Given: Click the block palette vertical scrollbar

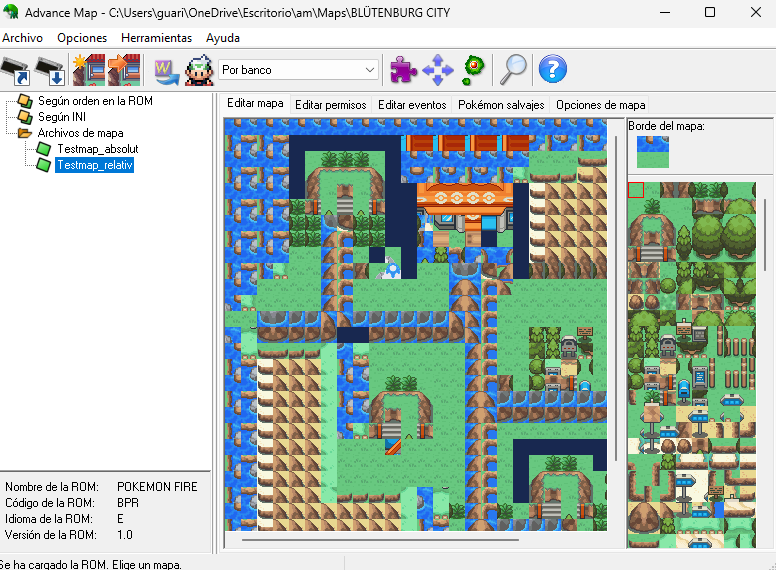Looking at the screenshot, I should (766, 234).
